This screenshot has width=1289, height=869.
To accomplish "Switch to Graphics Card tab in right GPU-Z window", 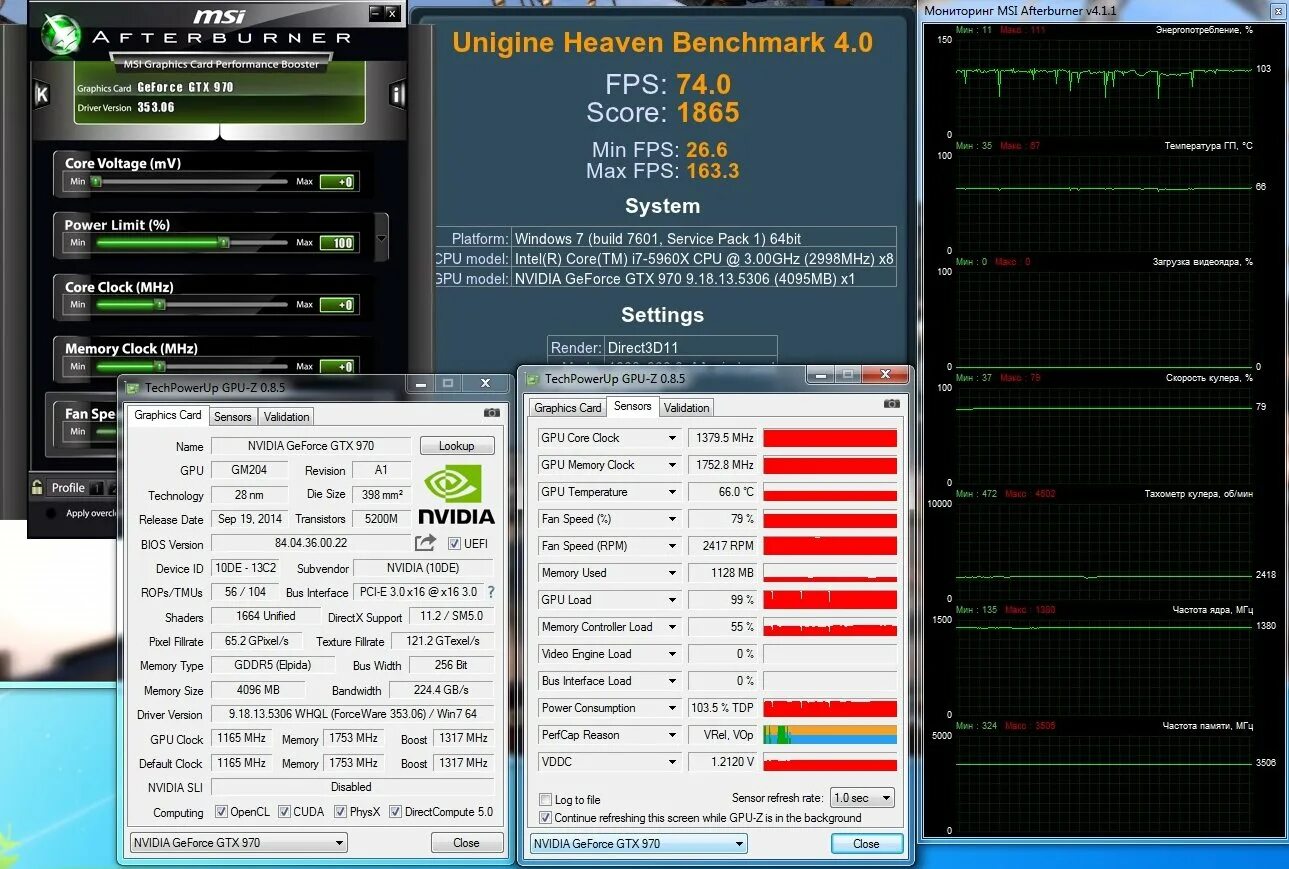I will click(568, 408).
